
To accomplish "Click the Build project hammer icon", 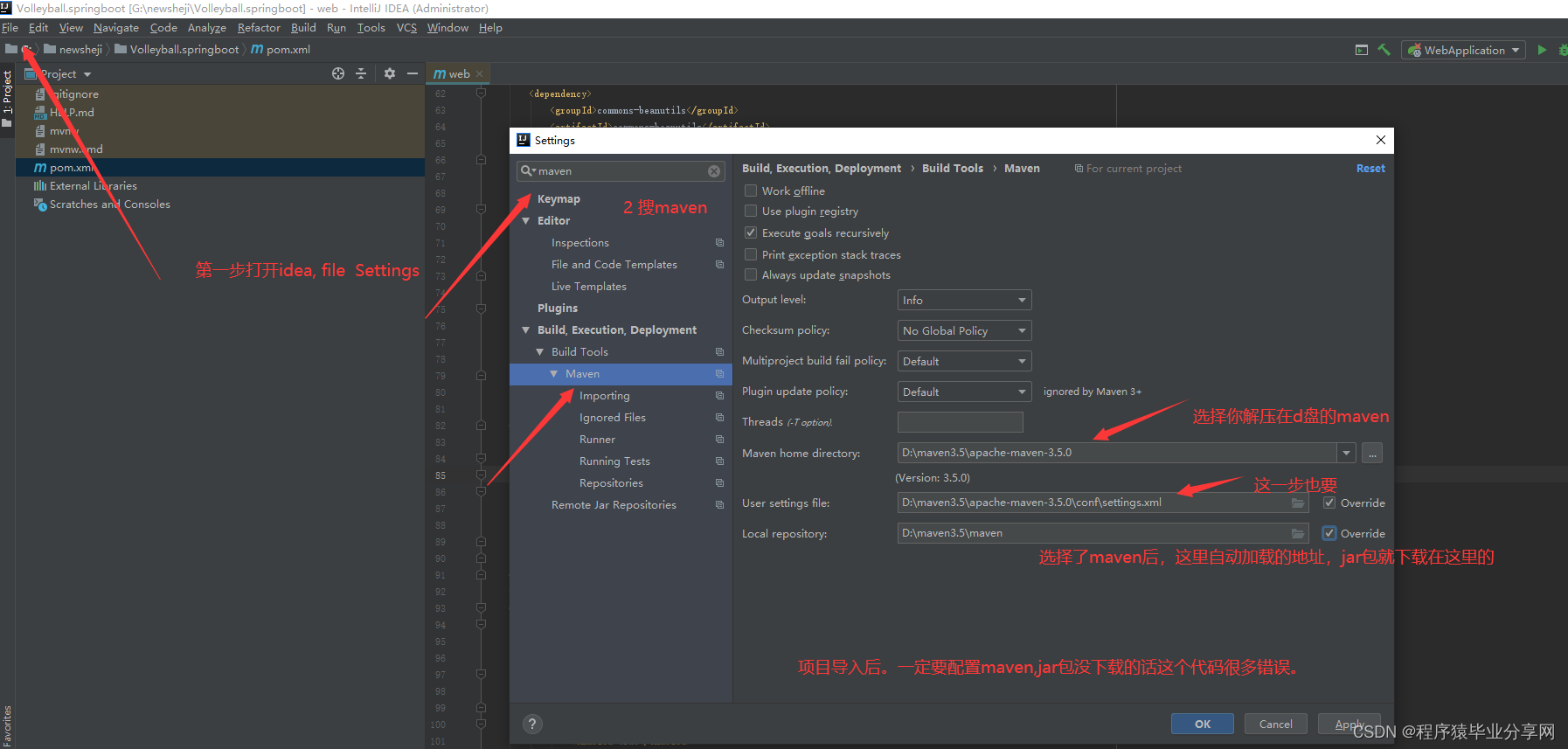I will 1384,50.
